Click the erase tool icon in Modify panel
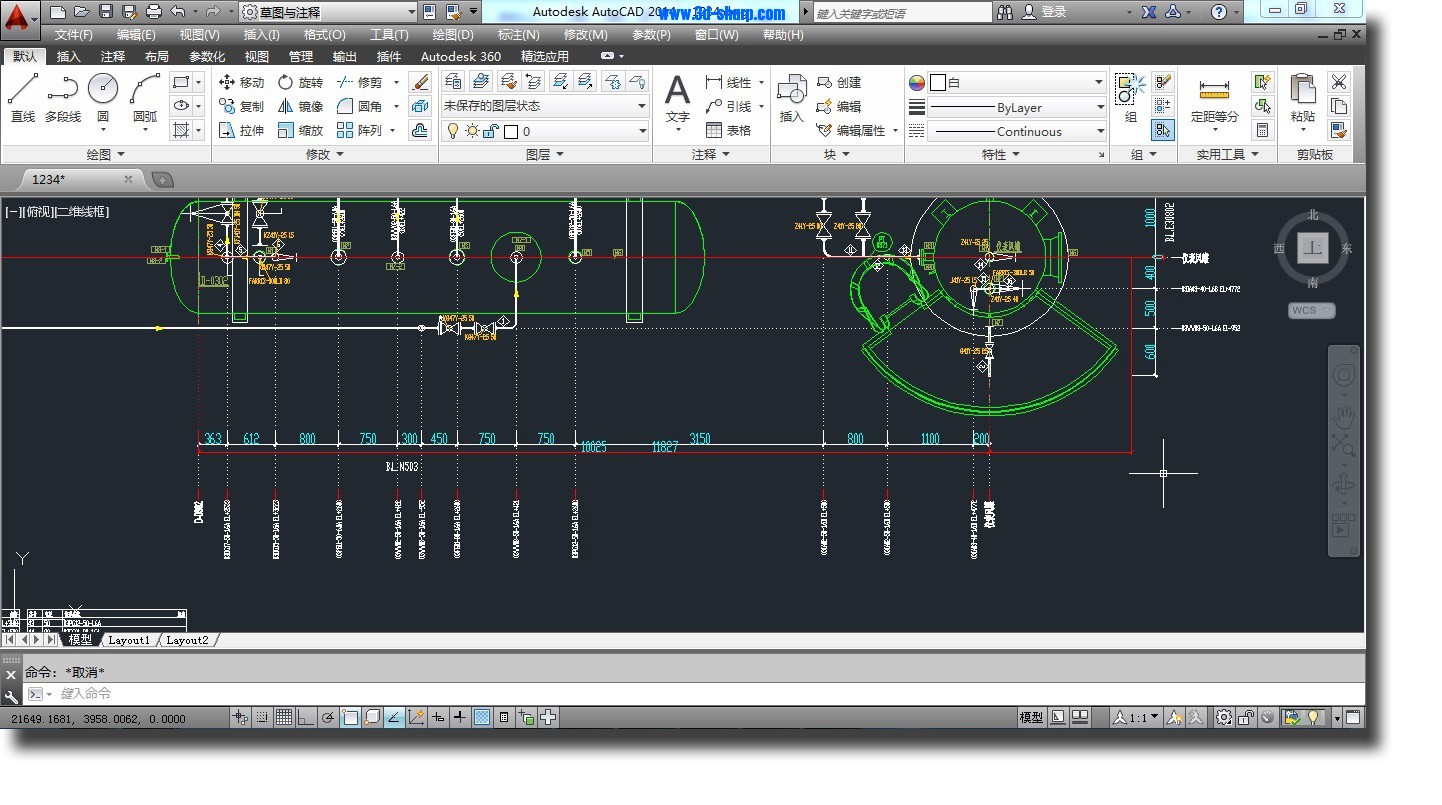Screen dimensions: 1442x805 click(x=421, y=82)
